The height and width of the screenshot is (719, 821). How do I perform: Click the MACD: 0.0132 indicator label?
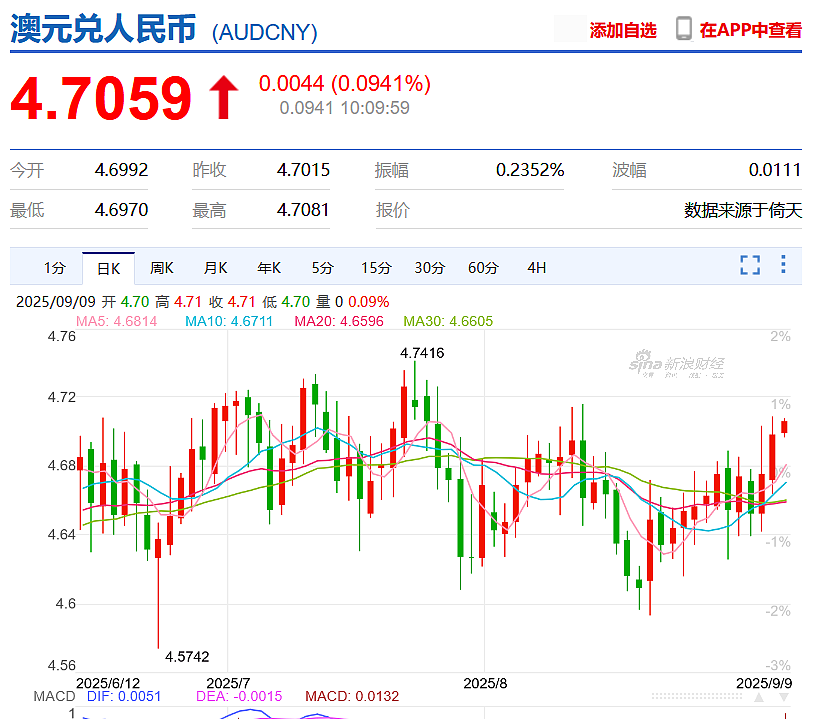[x=352, y=696]
